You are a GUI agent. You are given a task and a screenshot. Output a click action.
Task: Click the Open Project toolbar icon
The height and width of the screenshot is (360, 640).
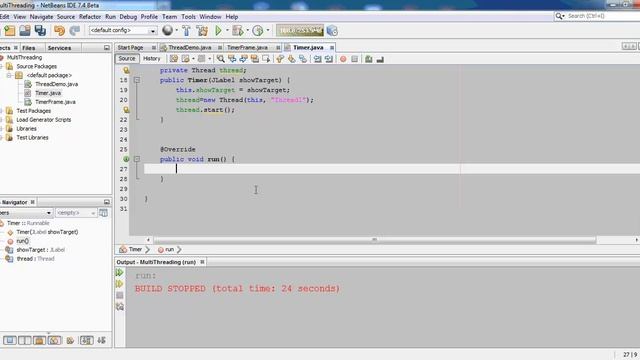[25, 31]
